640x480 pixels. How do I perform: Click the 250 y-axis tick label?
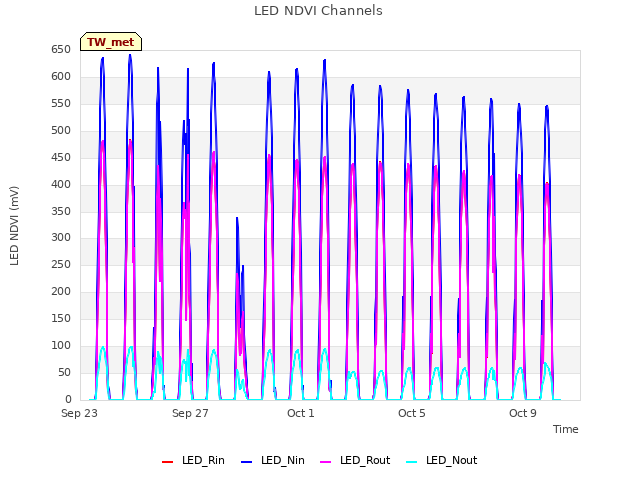tap(61, 264)
